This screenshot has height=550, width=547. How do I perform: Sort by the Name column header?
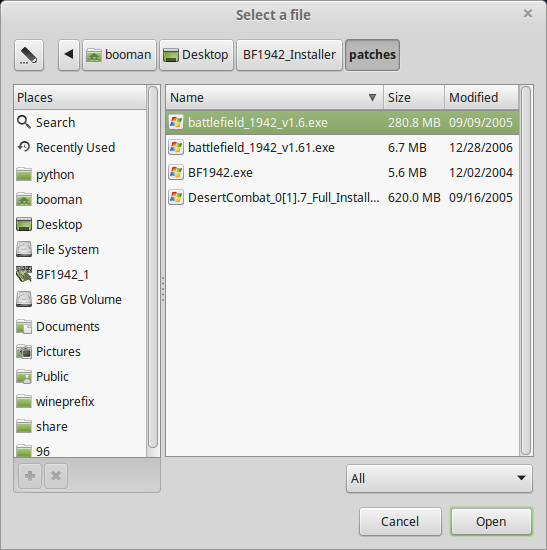[x=274, y=97]
